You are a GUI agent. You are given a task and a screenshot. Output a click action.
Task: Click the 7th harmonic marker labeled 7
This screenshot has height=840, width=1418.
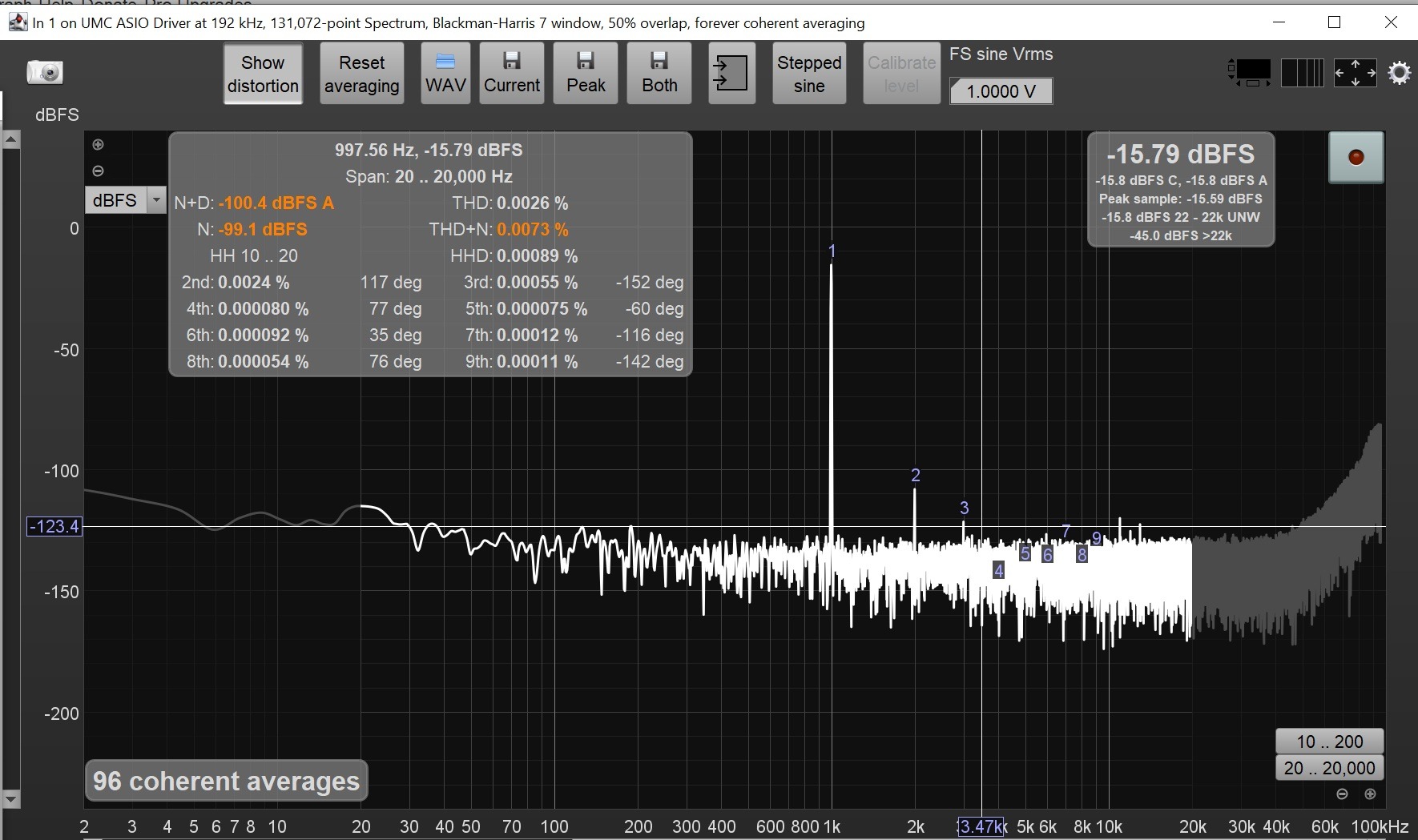tap(1066, 531)
